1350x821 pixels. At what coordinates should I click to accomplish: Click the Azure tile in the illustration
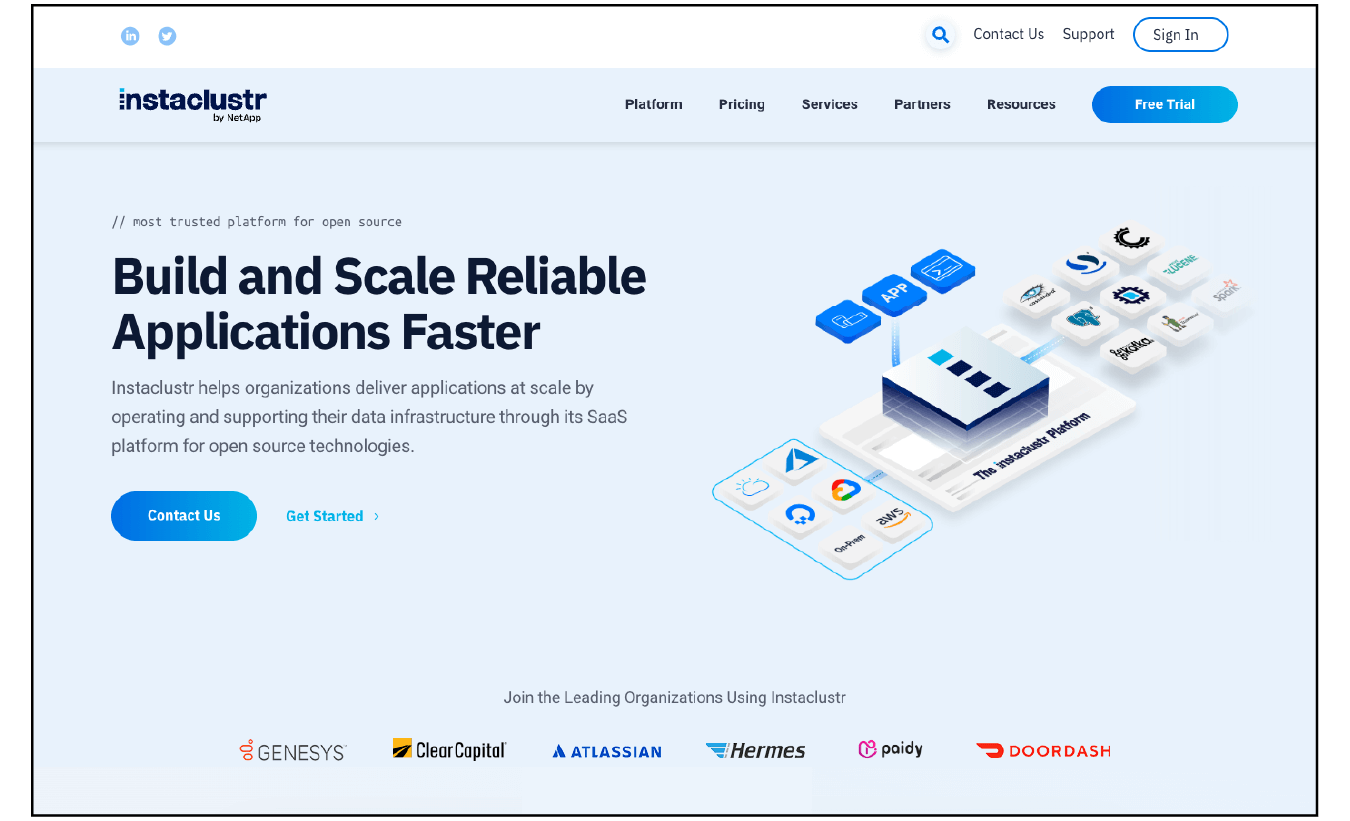801,461
